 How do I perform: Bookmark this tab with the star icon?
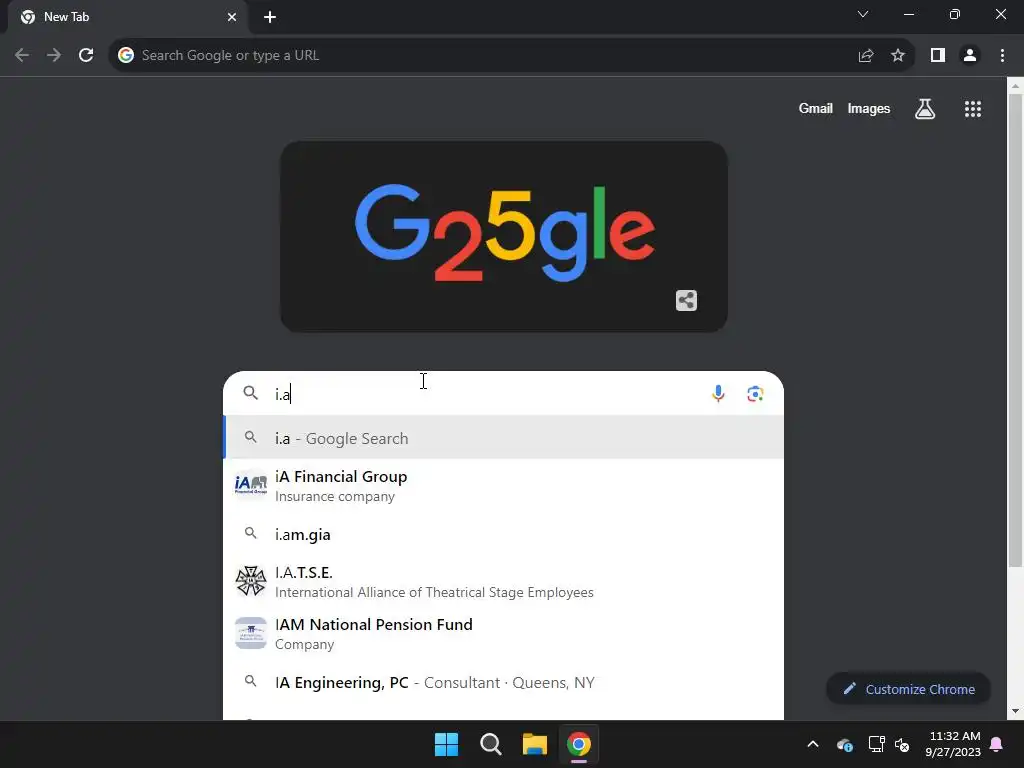[898, 56]
